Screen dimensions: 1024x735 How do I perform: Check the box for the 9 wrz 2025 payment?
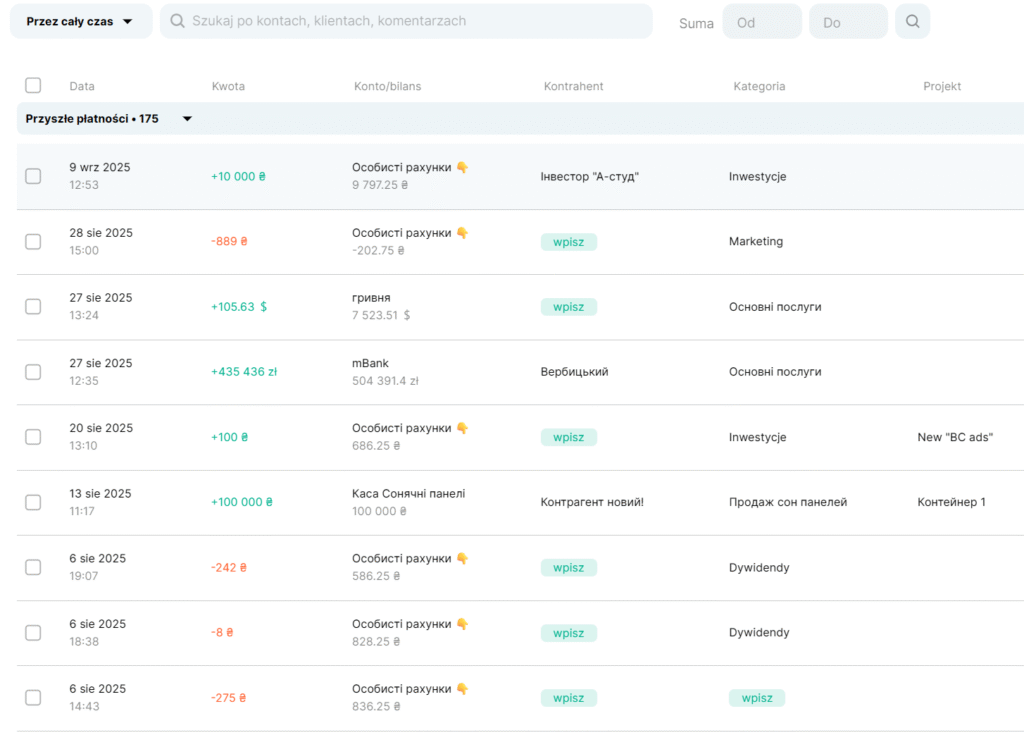pos(33,176)
